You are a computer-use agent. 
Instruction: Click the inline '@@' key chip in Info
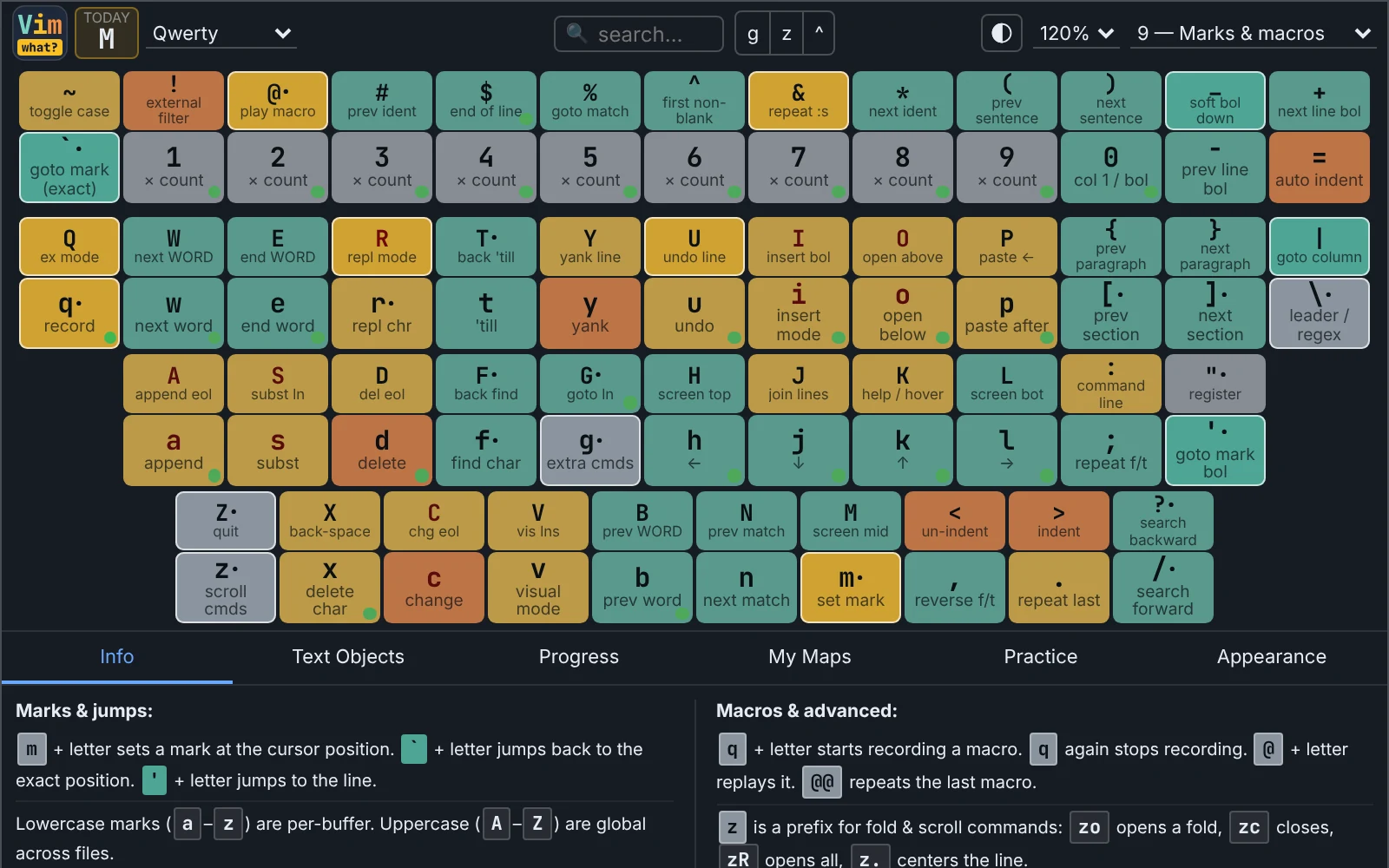822,782
